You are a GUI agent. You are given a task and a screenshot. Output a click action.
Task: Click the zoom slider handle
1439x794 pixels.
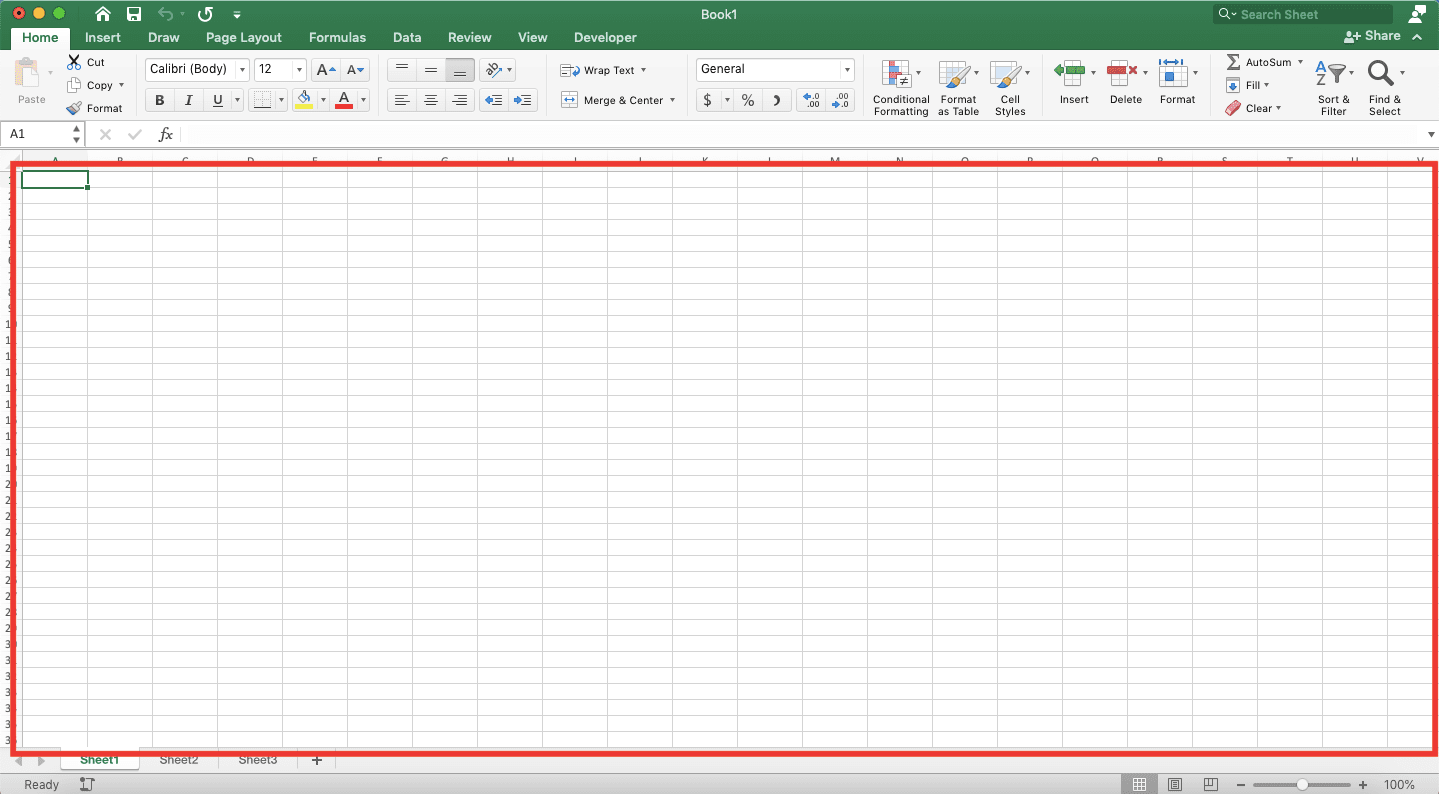pos(1302,785)
